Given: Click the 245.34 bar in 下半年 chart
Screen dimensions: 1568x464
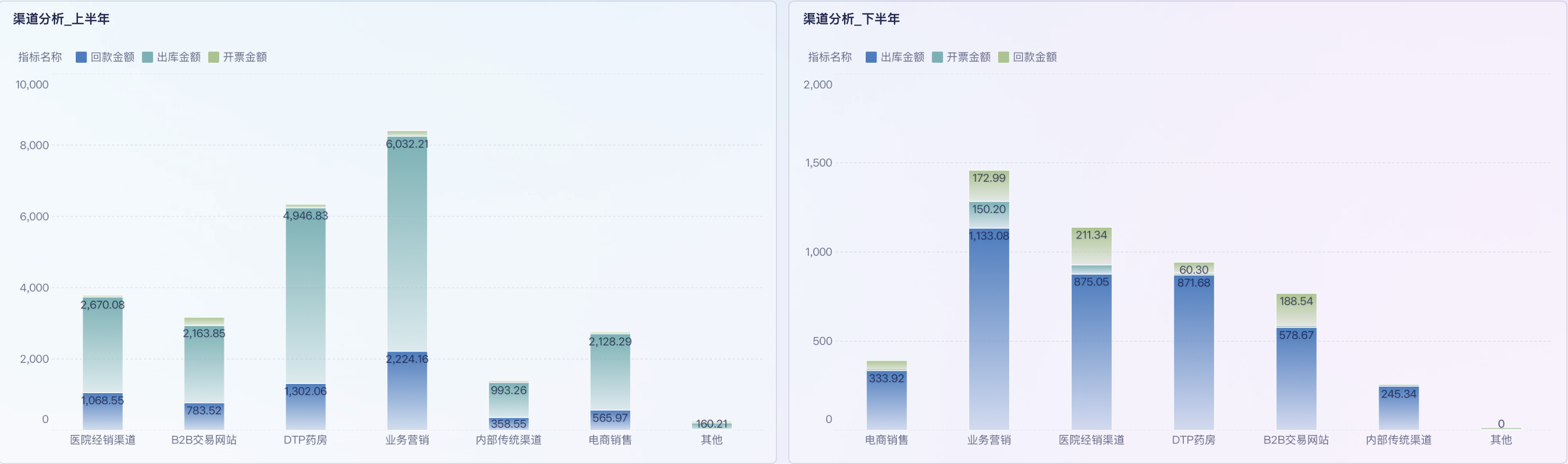Looking at the screenshot, I should point(1398,408).
